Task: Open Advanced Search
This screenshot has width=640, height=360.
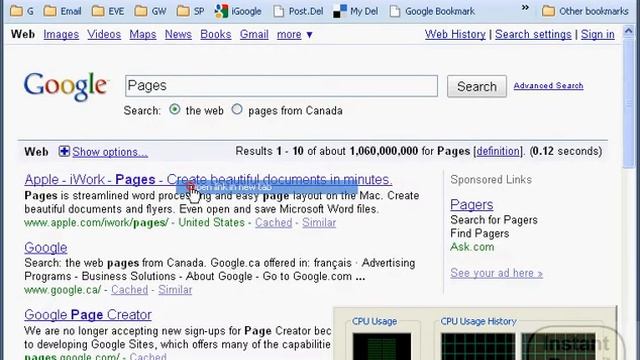Action: pos(548,86)
